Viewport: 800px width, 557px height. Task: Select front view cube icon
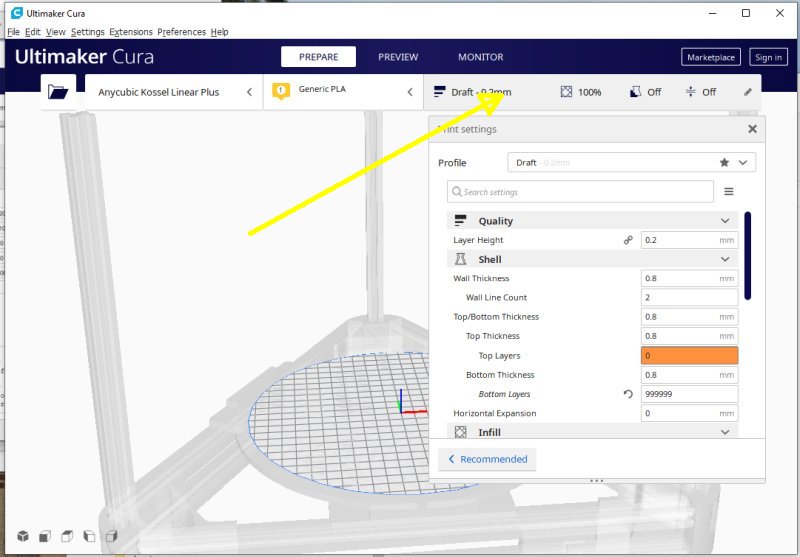click(45, 536)
